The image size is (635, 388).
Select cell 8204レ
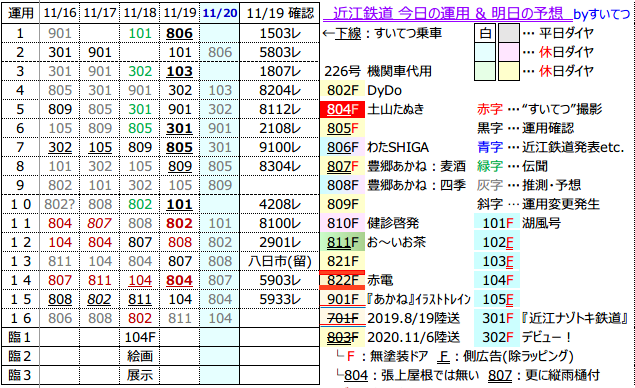pyautogui.click(x=280, y=90)
